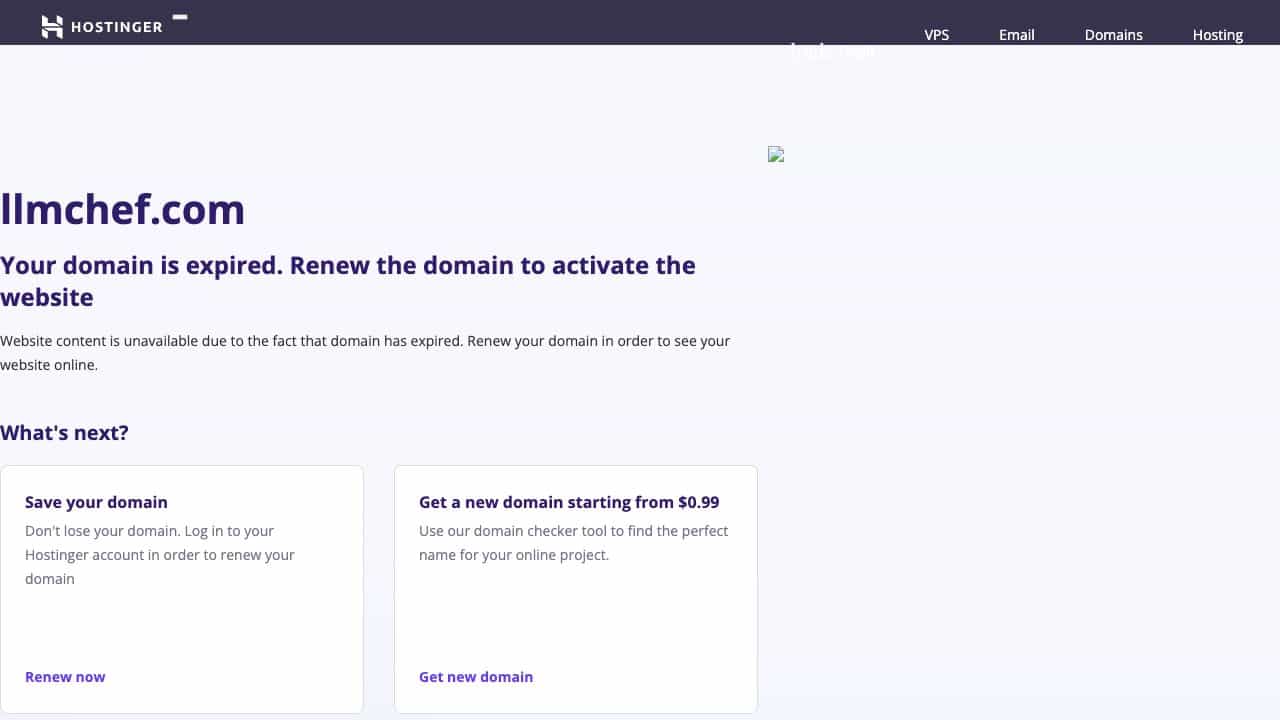This screenshot has height=720, width=1280.
Task: Click the Hostinger logo in the header
Action: pyautogui.click(x=101, y=27)
